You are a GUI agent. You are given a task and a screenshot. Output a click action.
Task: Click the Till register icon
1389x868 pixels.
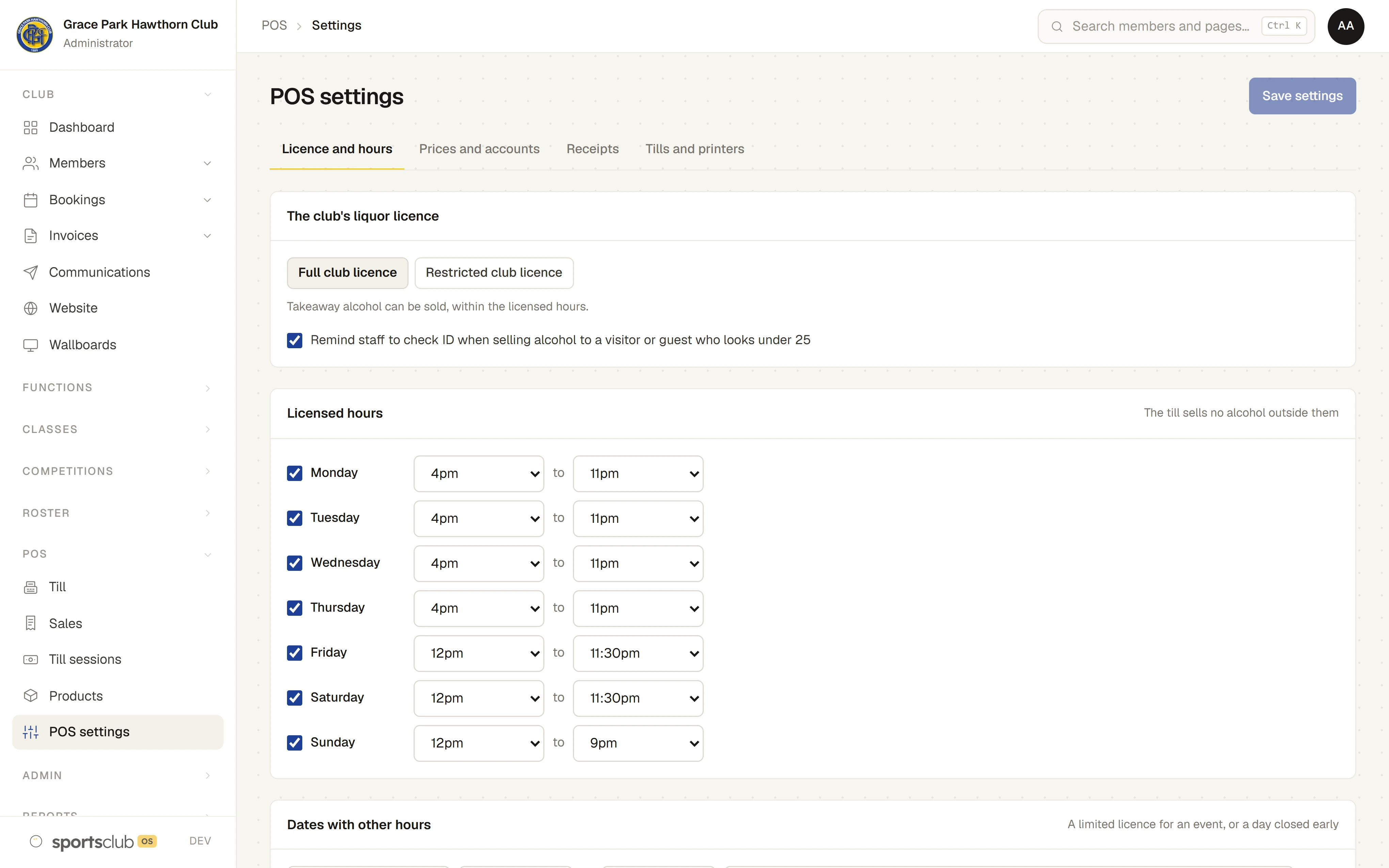click(x=30, y=587)
